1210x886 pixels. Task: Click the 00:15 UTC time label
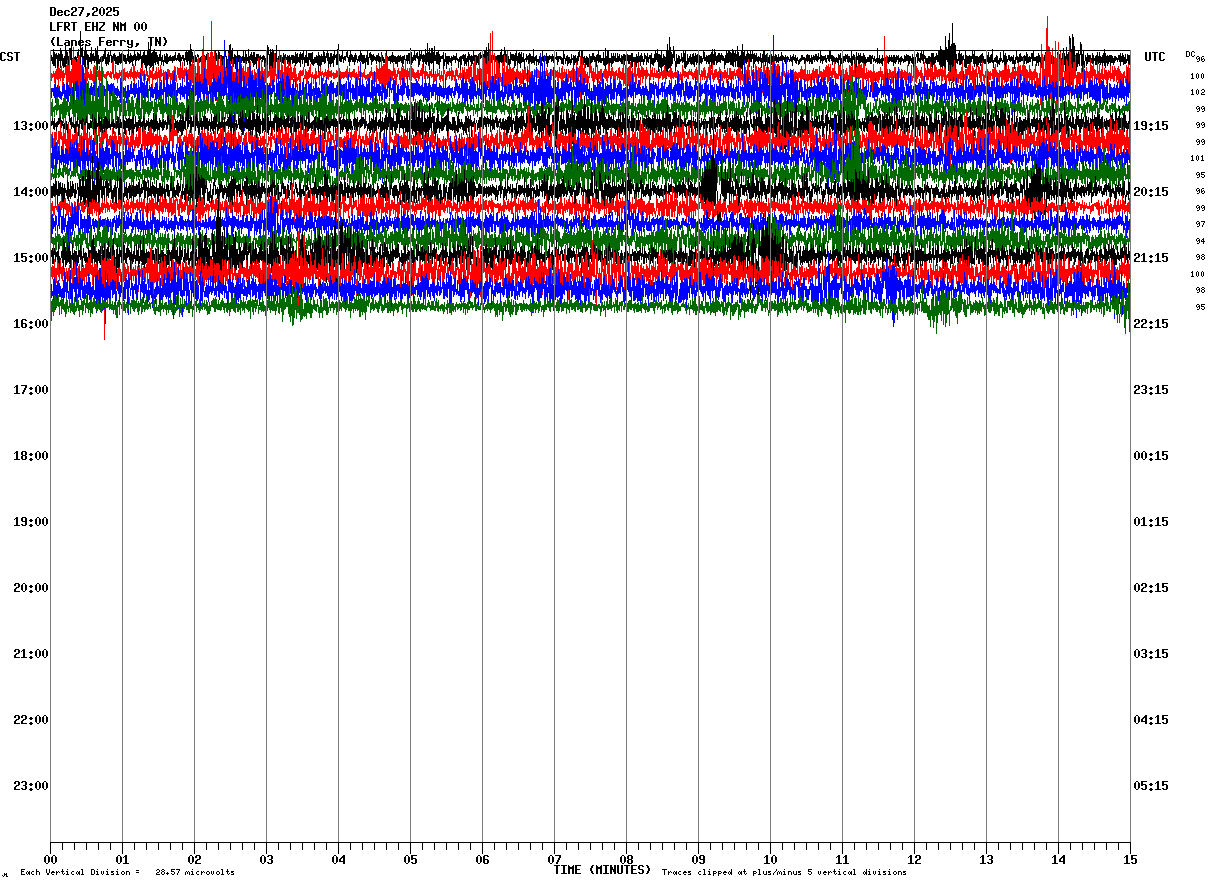pos(1151,456)
